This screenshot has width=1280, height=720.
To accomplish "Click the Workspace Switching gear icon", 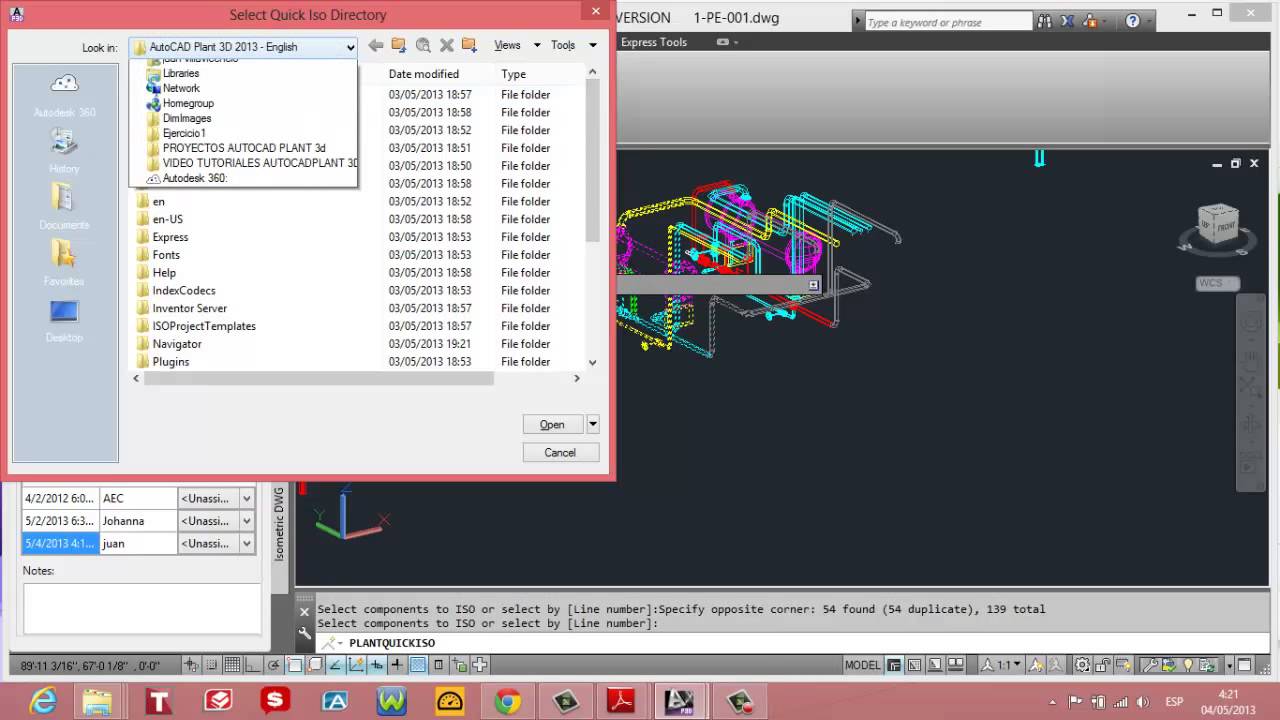I will (1083, 665).
